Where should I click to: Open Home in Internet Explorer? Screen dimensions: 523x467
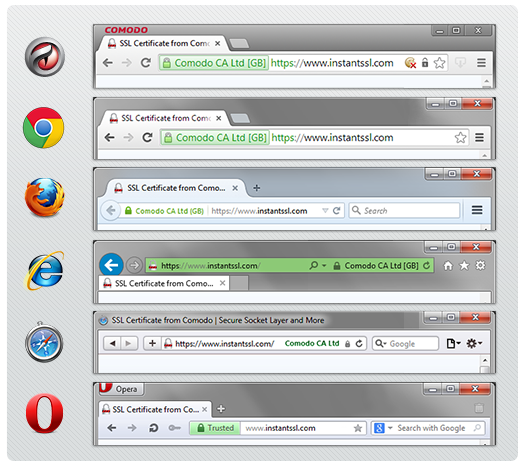pos(448,266)
